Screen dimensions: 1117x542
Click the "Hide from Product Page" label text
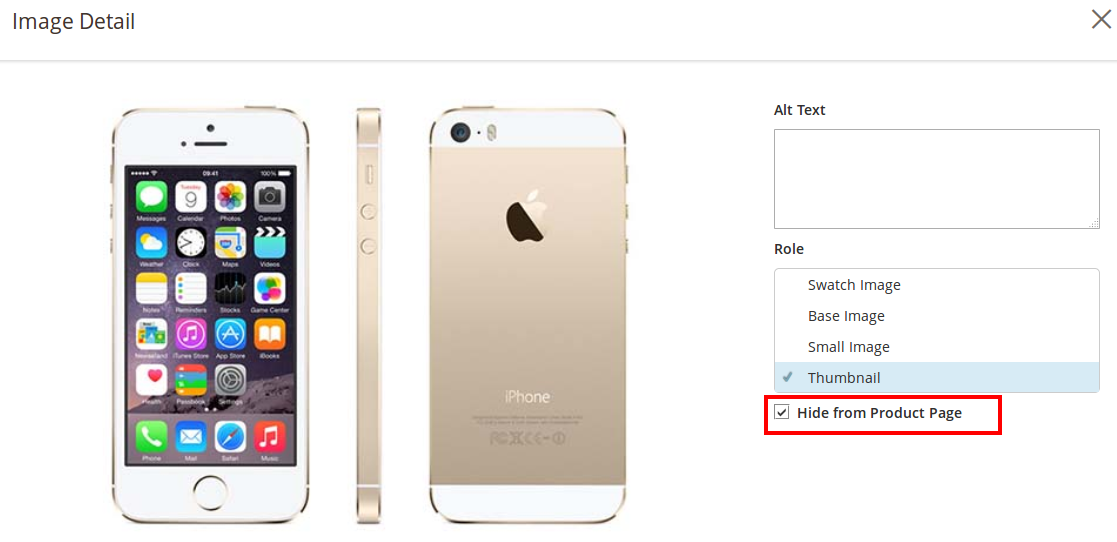879,413
